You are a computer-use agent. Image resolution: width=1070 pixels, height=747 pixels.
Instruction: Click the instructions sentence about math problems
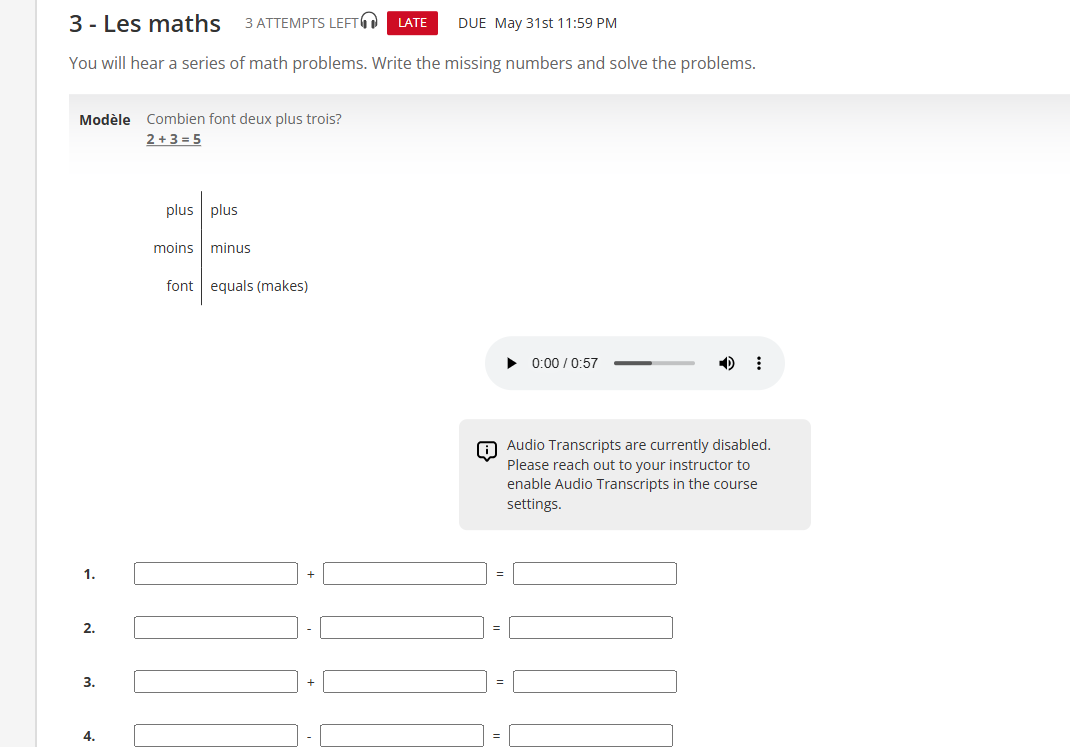click(x=412, y=63)
